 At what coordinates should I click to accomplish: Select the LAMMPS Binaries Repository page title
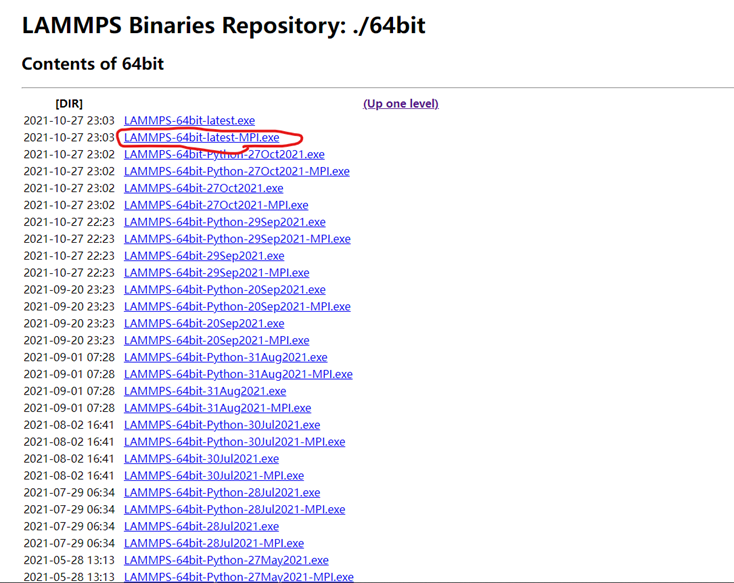[x=224, y=25]
